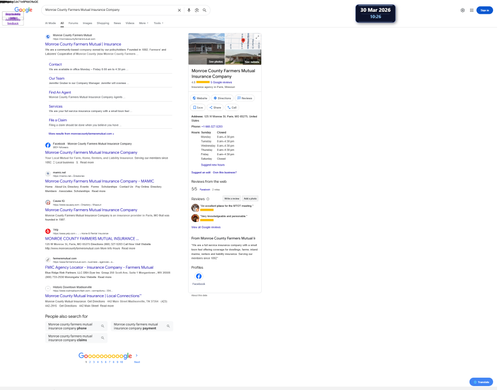Open the Our Team sitelink
This screenshot has height=390, width=500.
point(57,78)
